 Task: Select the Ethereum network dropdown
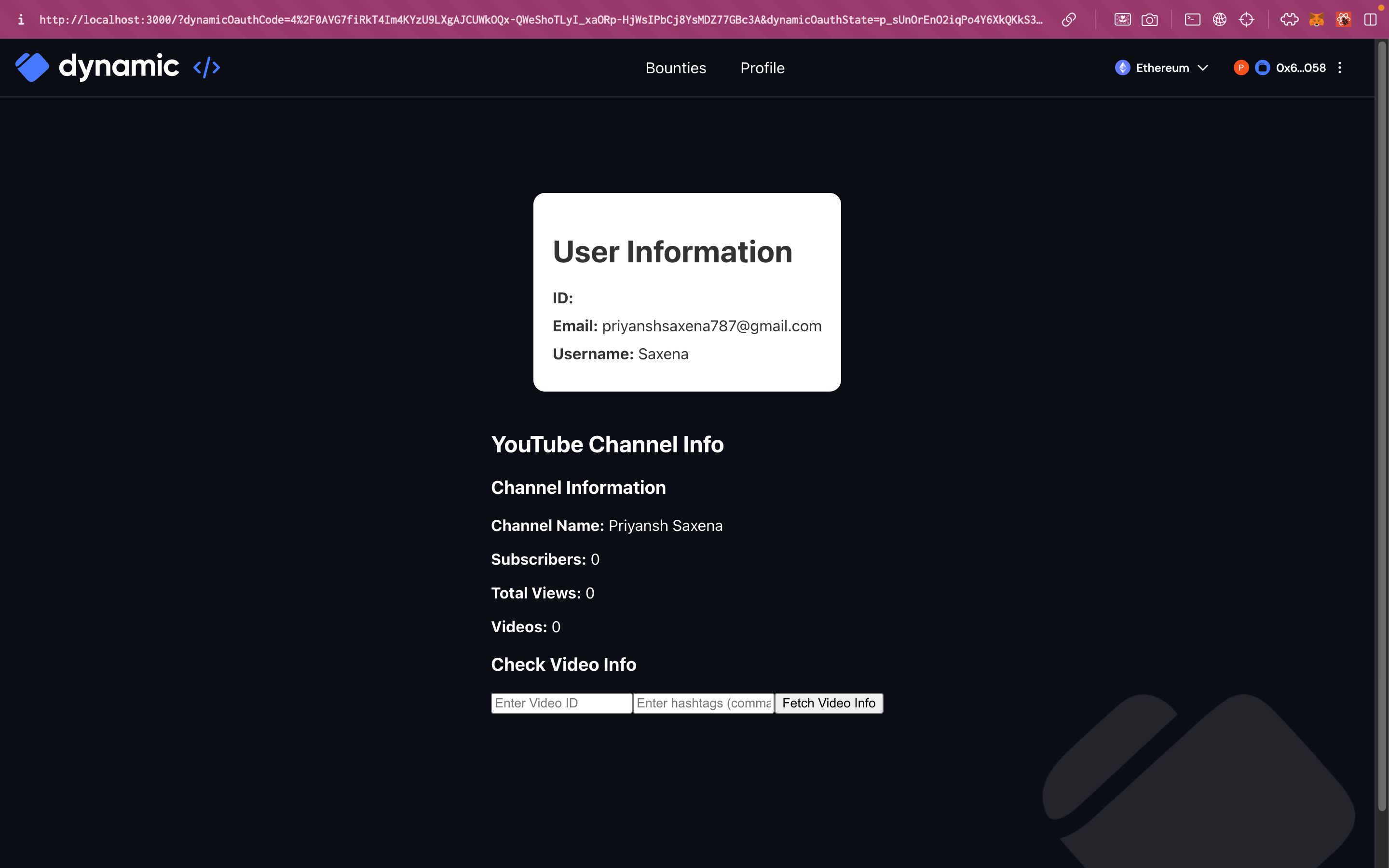1162,67
